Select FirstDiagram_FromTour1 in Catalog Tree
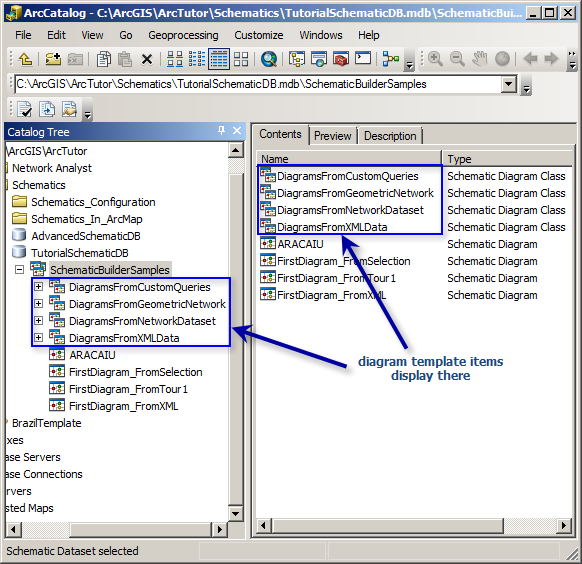 tap(128, 389)
